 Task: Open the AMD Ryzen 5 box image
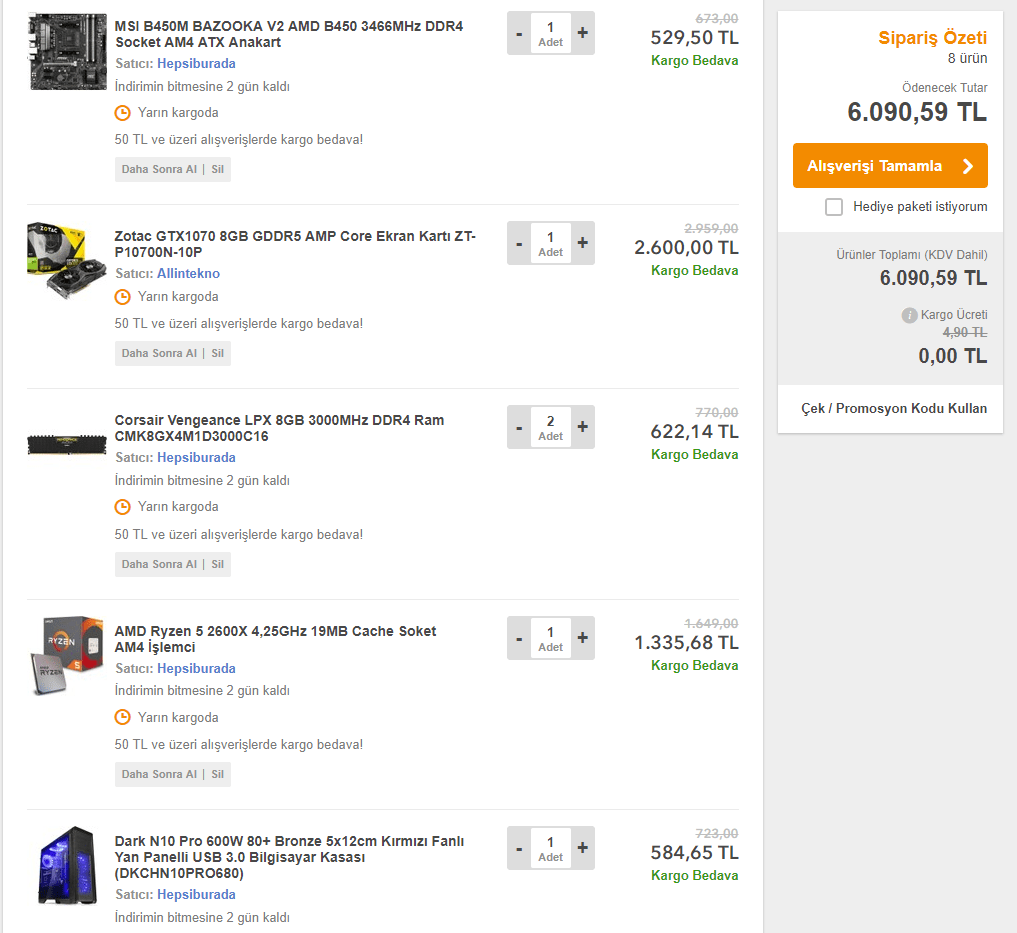[x=68, y=656]
